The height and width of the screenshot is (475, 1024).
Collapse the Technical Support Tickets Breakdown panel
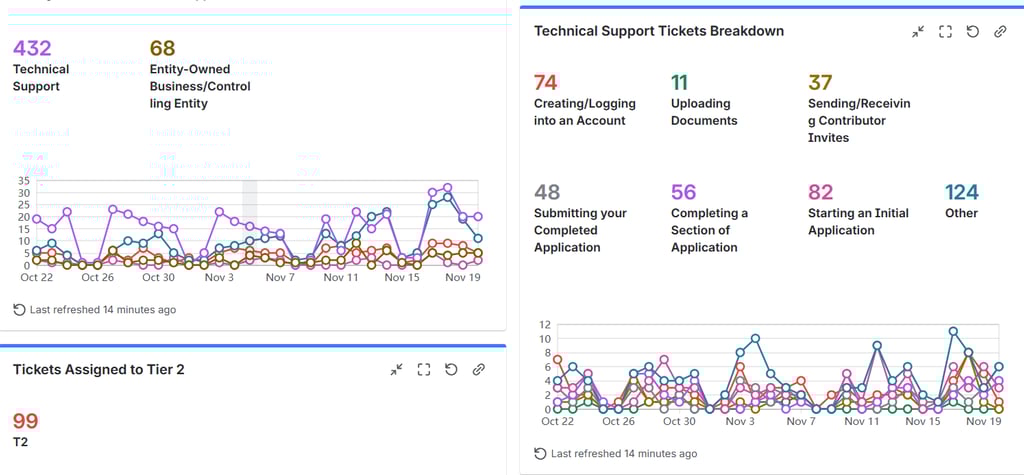(x=918, y=32)
